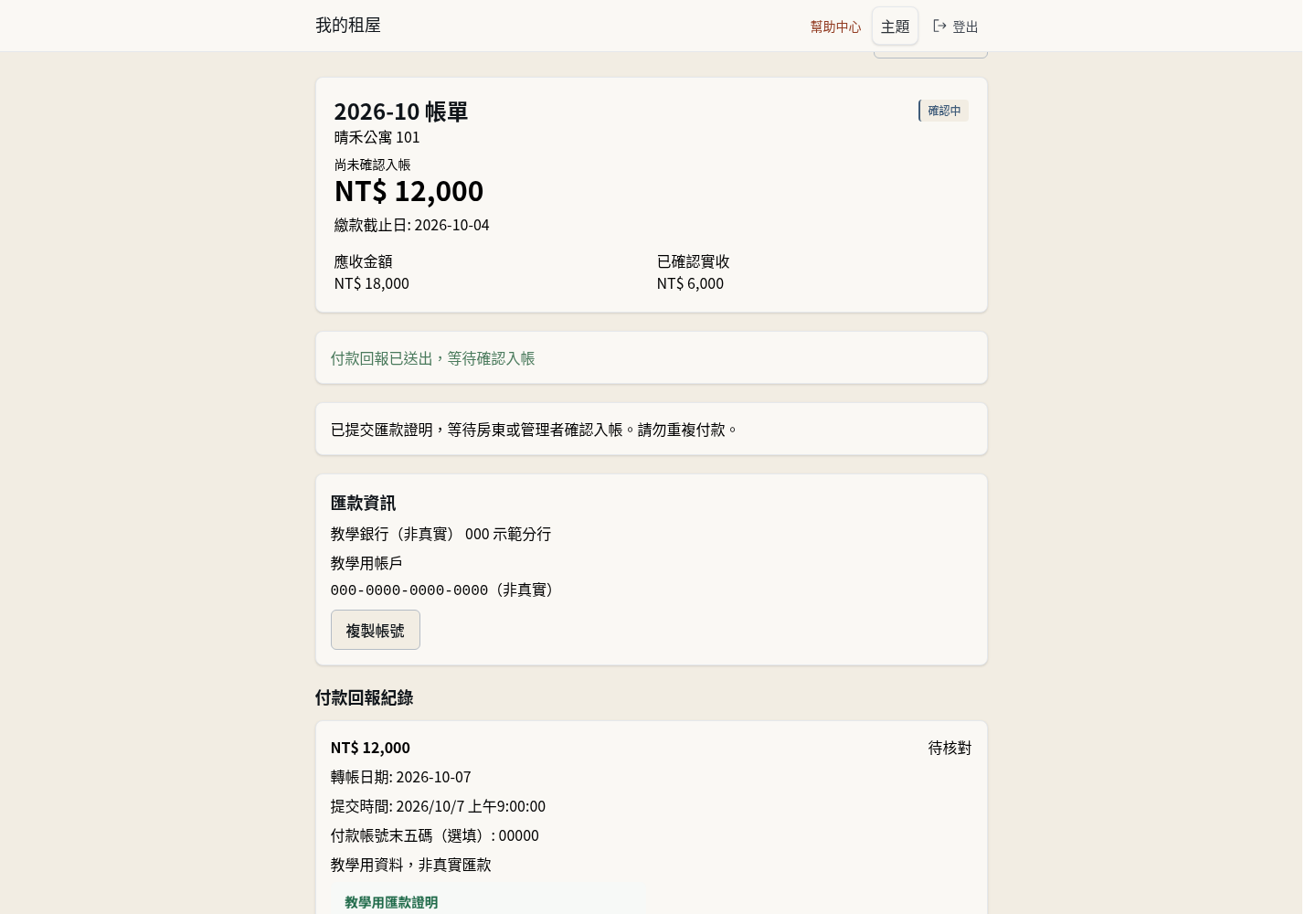Select account number 000-0000-0000-0000

pos(409,590)
